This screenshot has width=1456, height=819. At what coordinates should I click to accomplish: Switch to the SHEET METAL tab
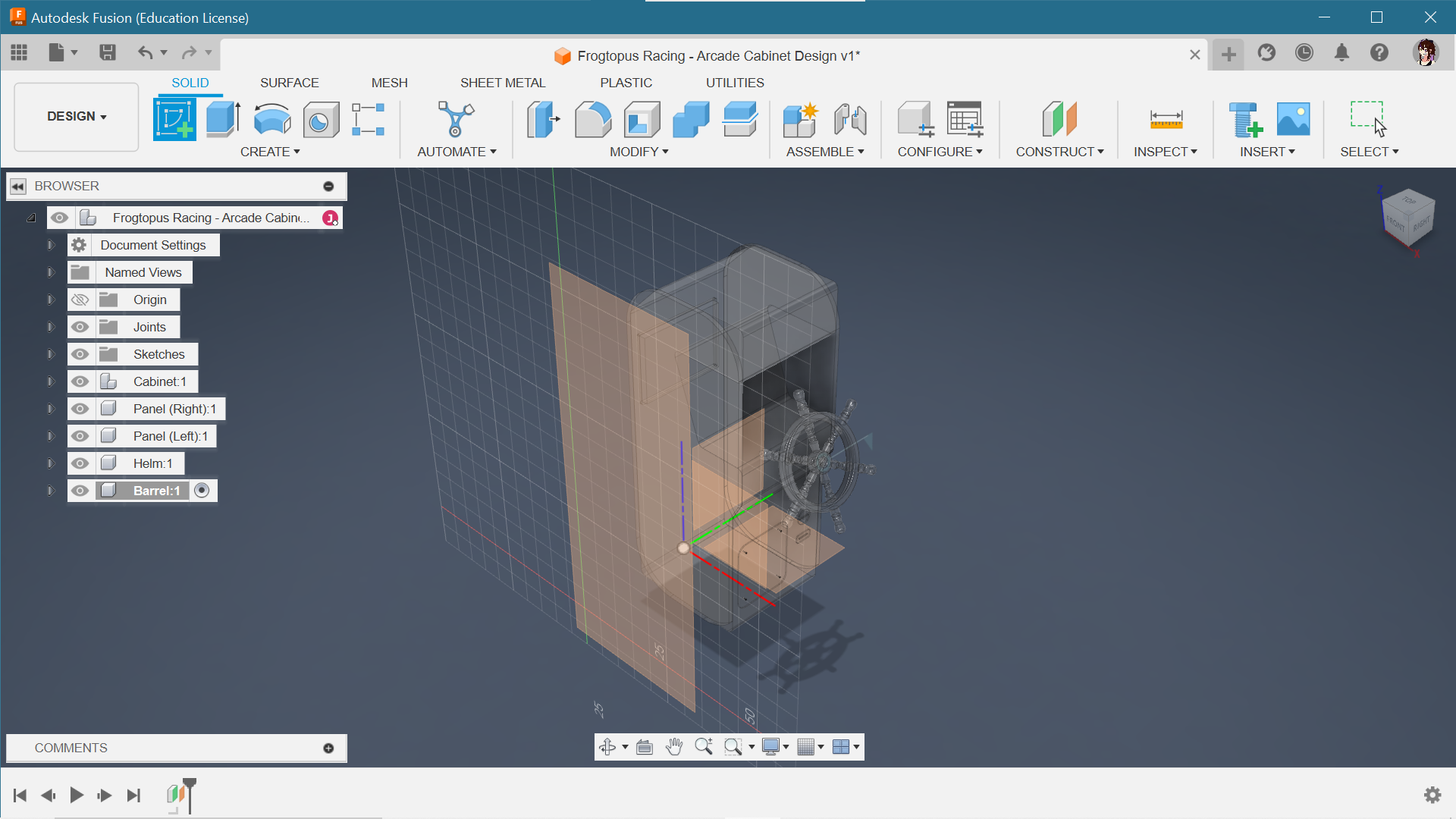503,83
